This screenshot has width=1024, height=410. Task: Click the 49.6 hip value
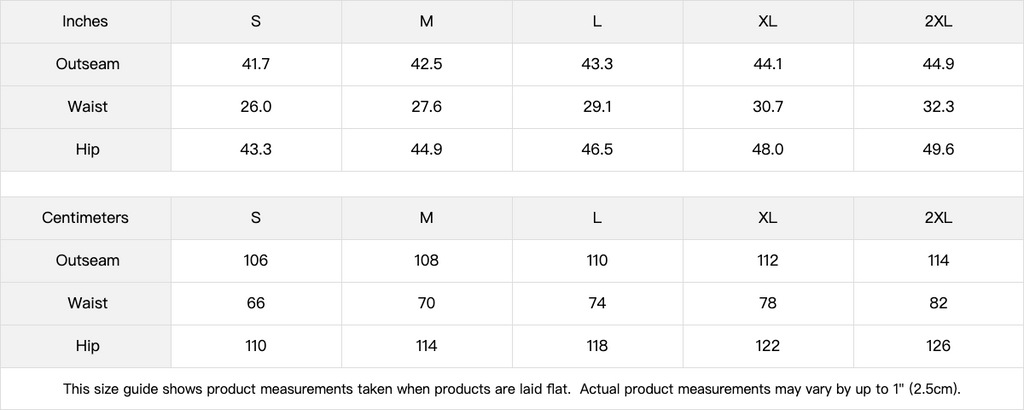tap(938, 149)
